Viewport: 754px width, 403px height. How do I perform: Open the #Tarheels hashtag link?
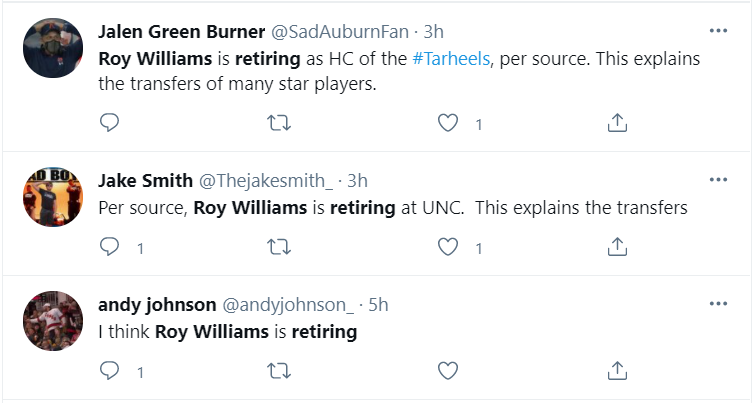click(x=451, y=59)
